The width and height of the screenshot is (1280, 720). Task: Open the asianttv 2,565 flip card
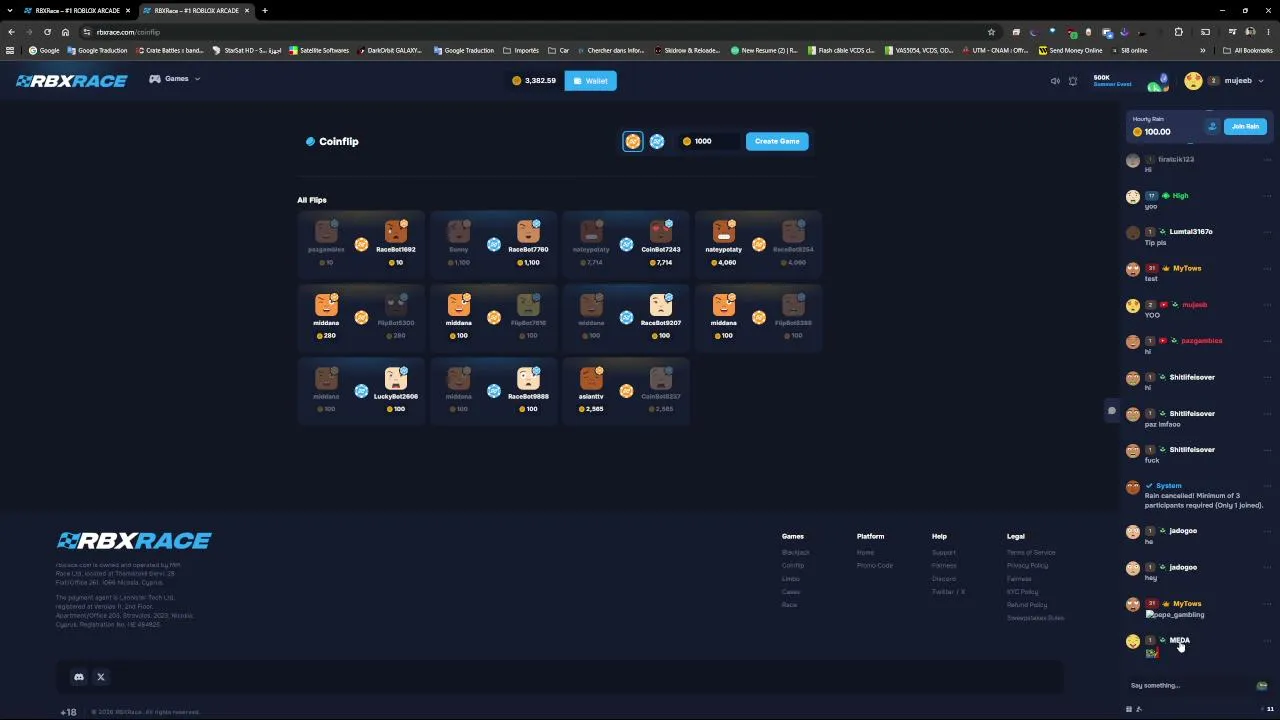click(626, 391)
